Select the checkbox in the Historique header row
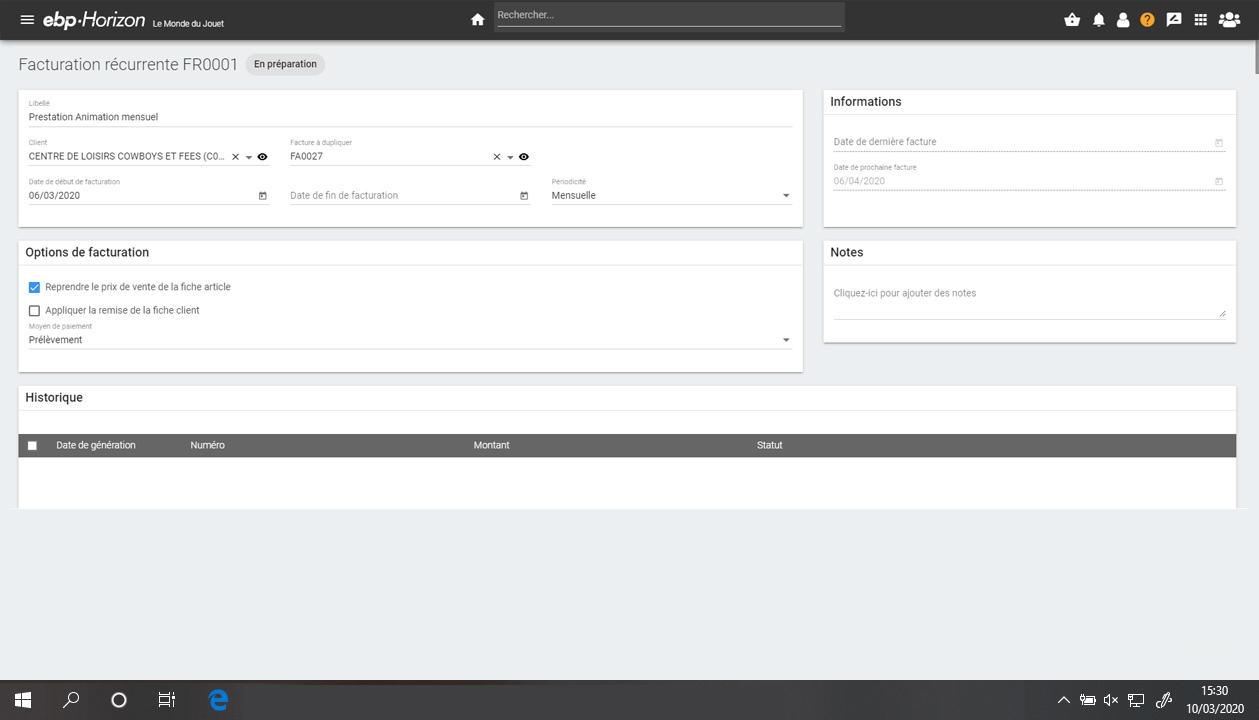 coord(32,445)
